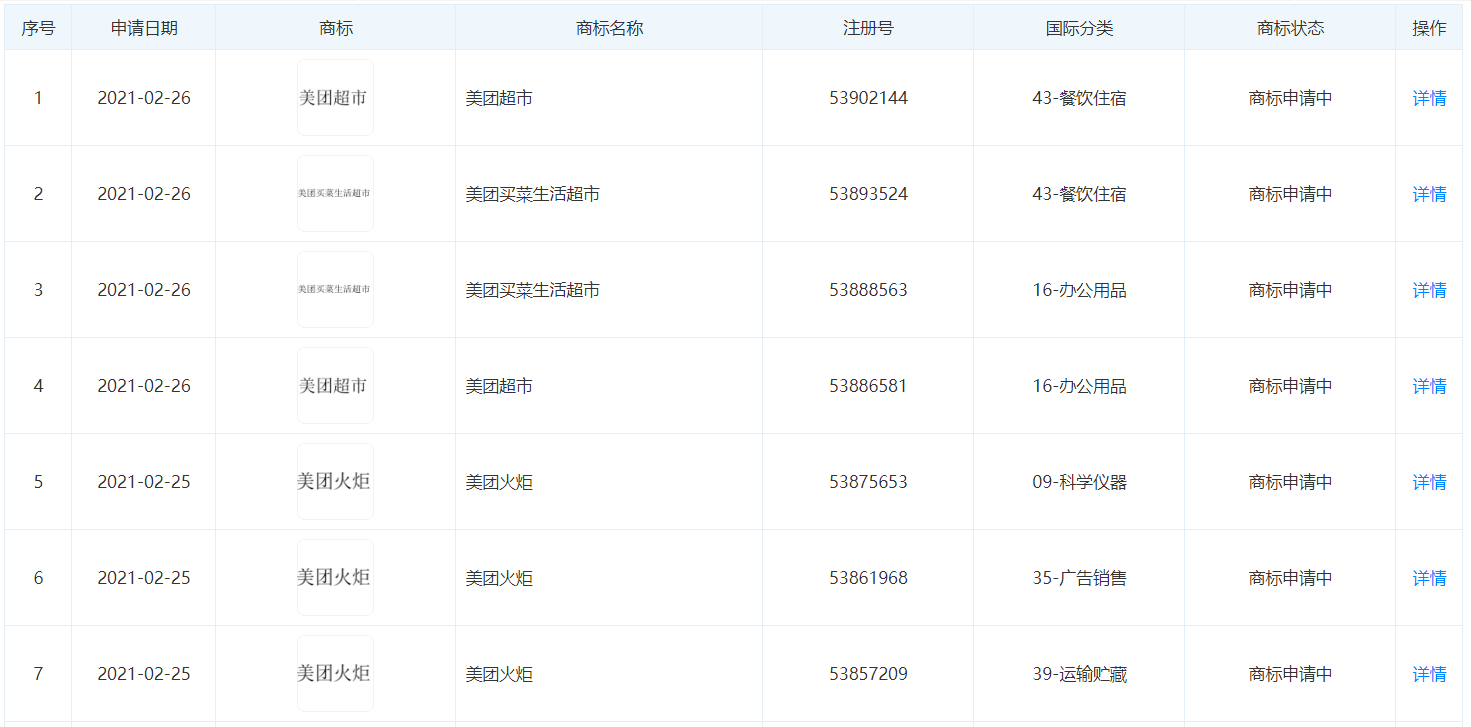
Task: Click the 美团买菜生活超市 trademark thumbnail in row 2
Action: tap(335, 194)
